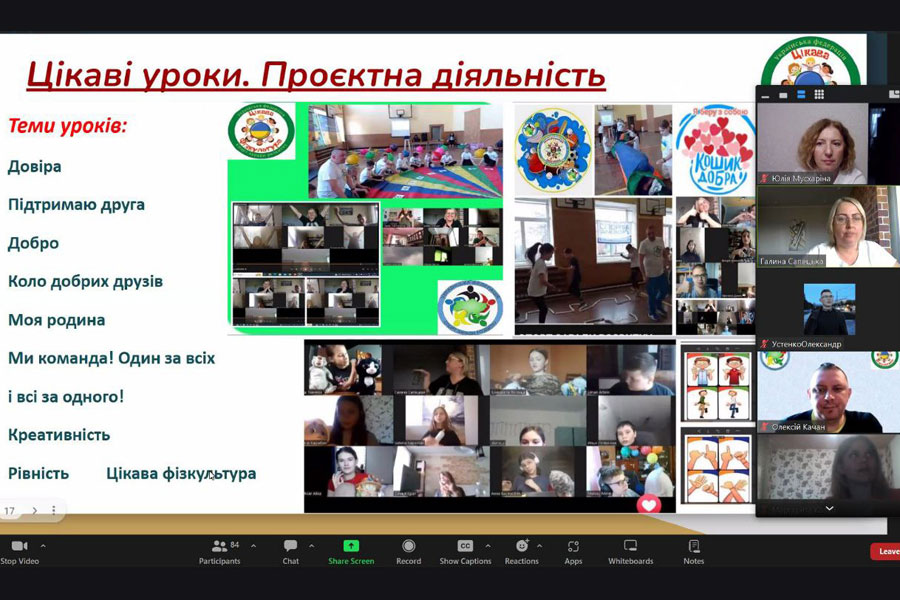Viewport: 900px width, 600px height.
Task: Click the topic Коло добрих друзів
Action: [86, 282]
